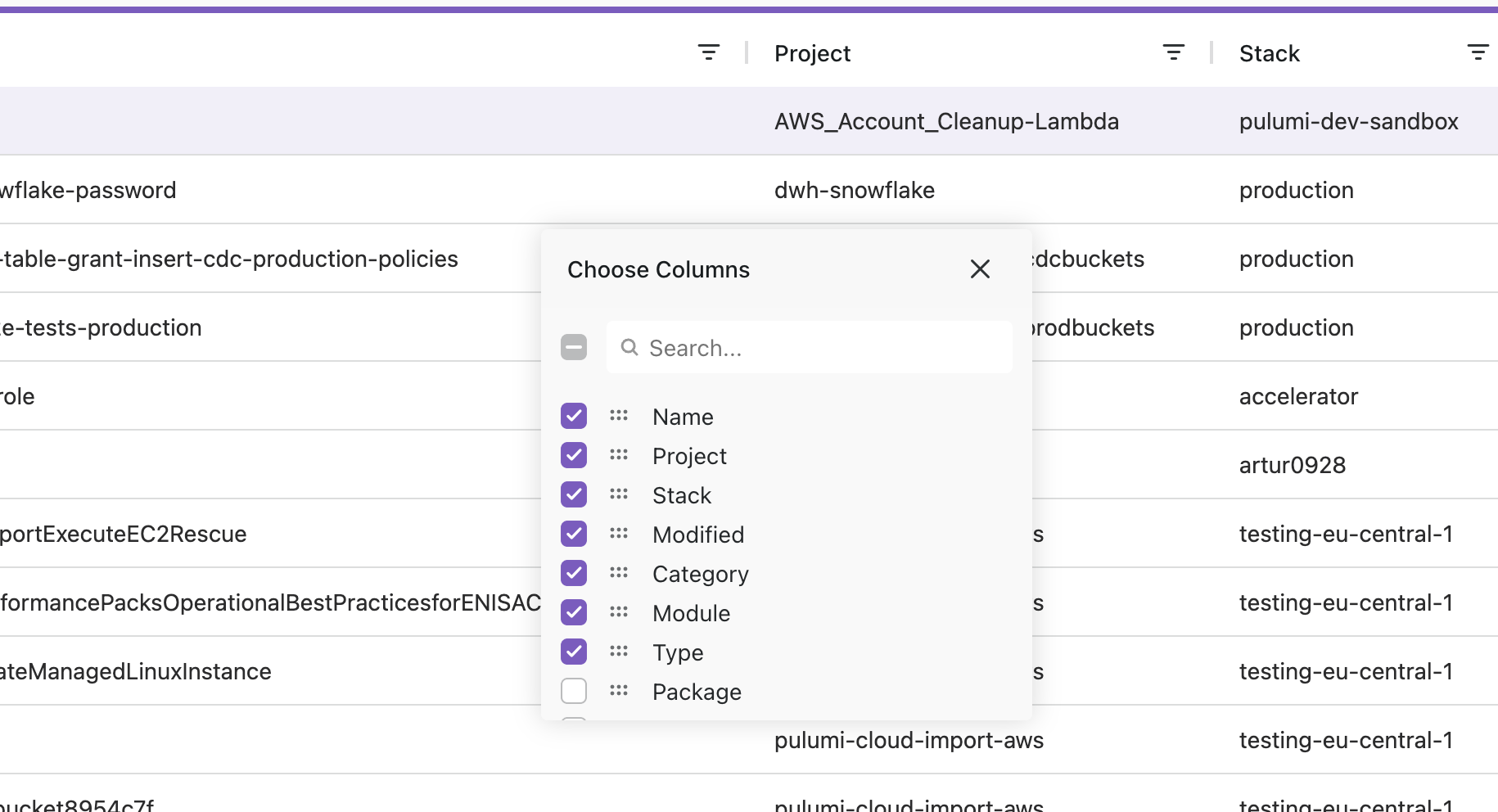Click the e-tests-production name cell
This screenshot has width=1498, height=812.
point(101,327)
